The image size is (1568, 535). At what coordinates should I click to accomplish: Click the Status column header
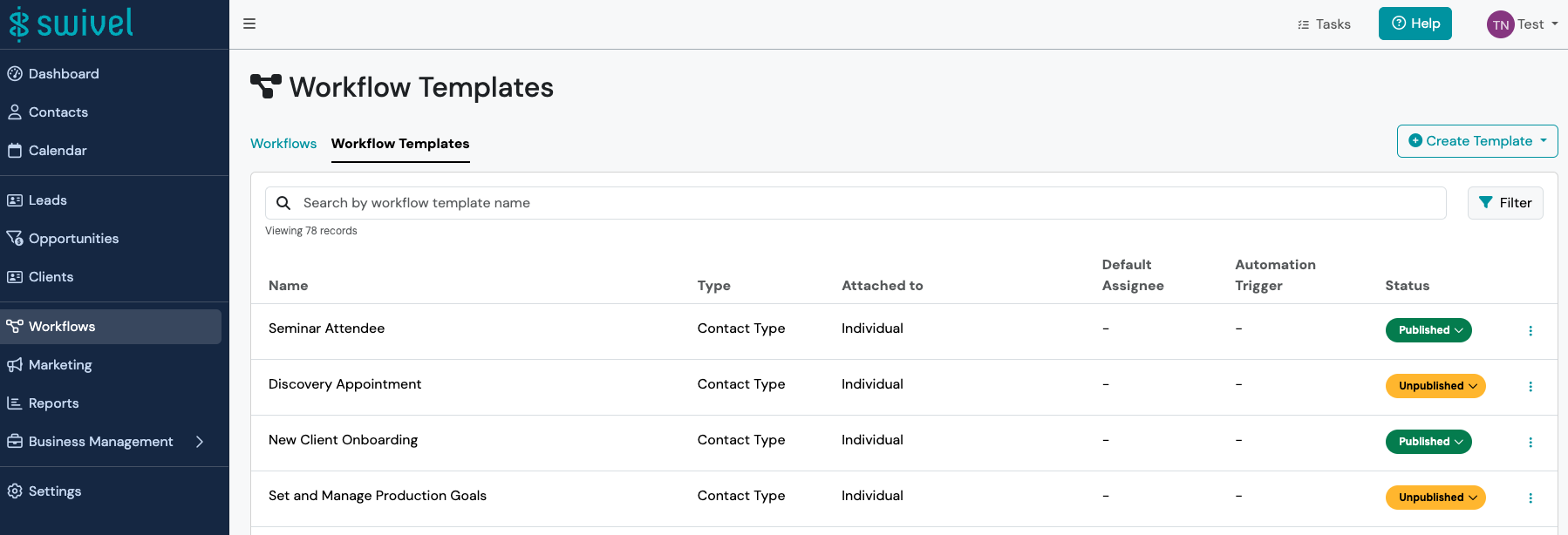(x=1408, y=286)
